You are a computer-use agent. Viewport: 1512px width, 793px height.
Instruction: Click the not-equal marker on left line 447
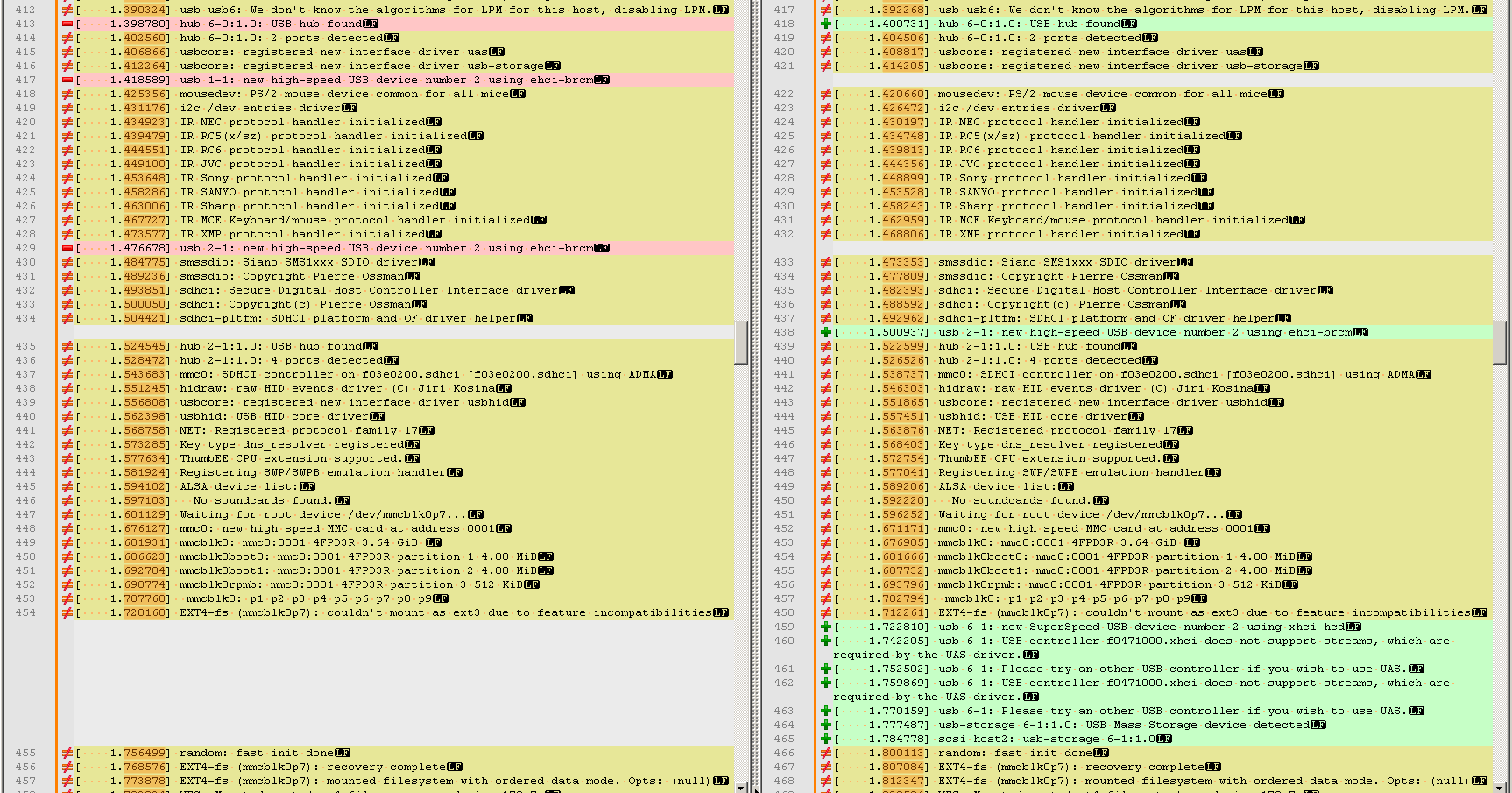click(67, 514)
